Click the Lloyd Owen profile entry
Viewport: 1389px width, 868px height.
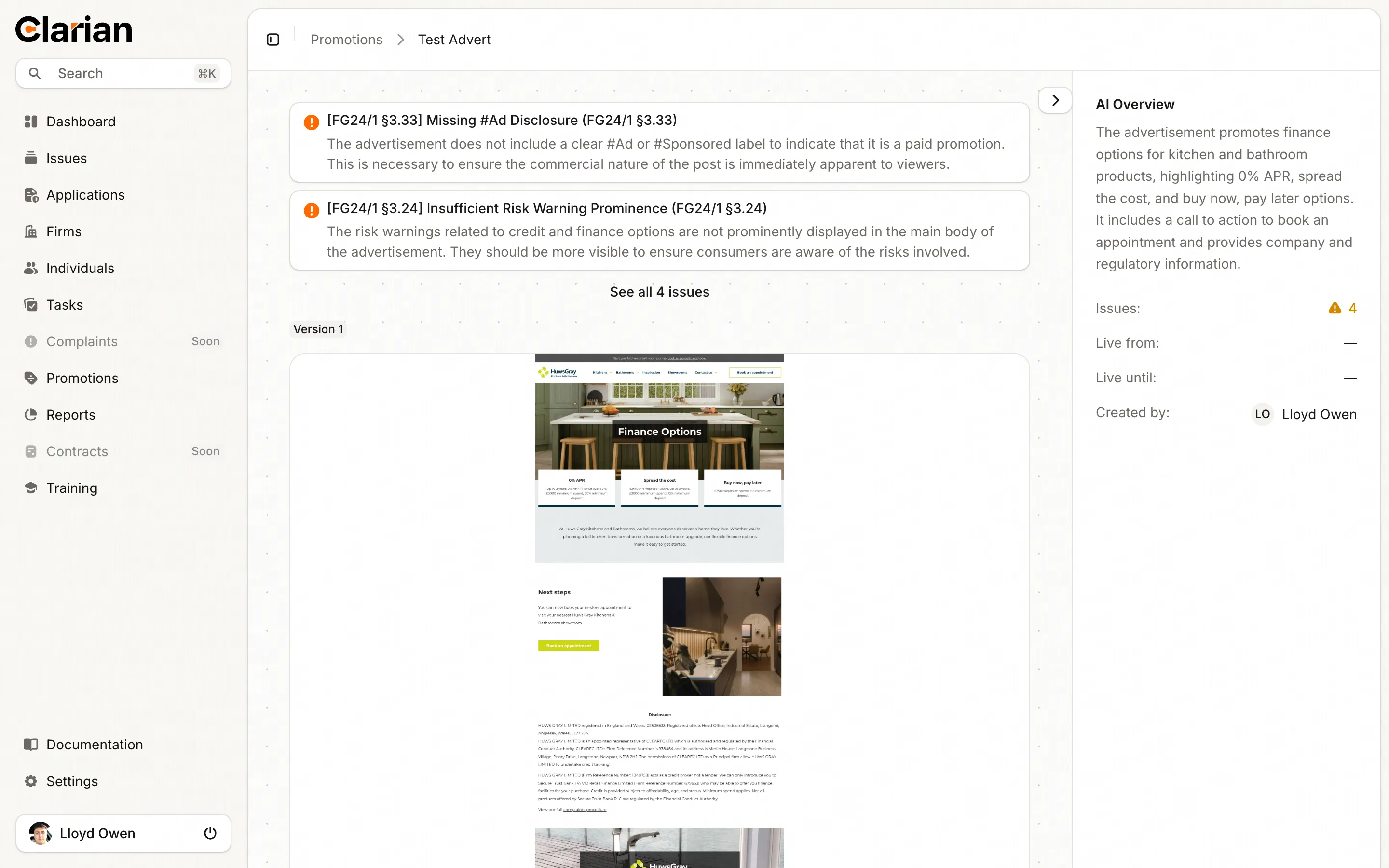(x=96, y=833)
